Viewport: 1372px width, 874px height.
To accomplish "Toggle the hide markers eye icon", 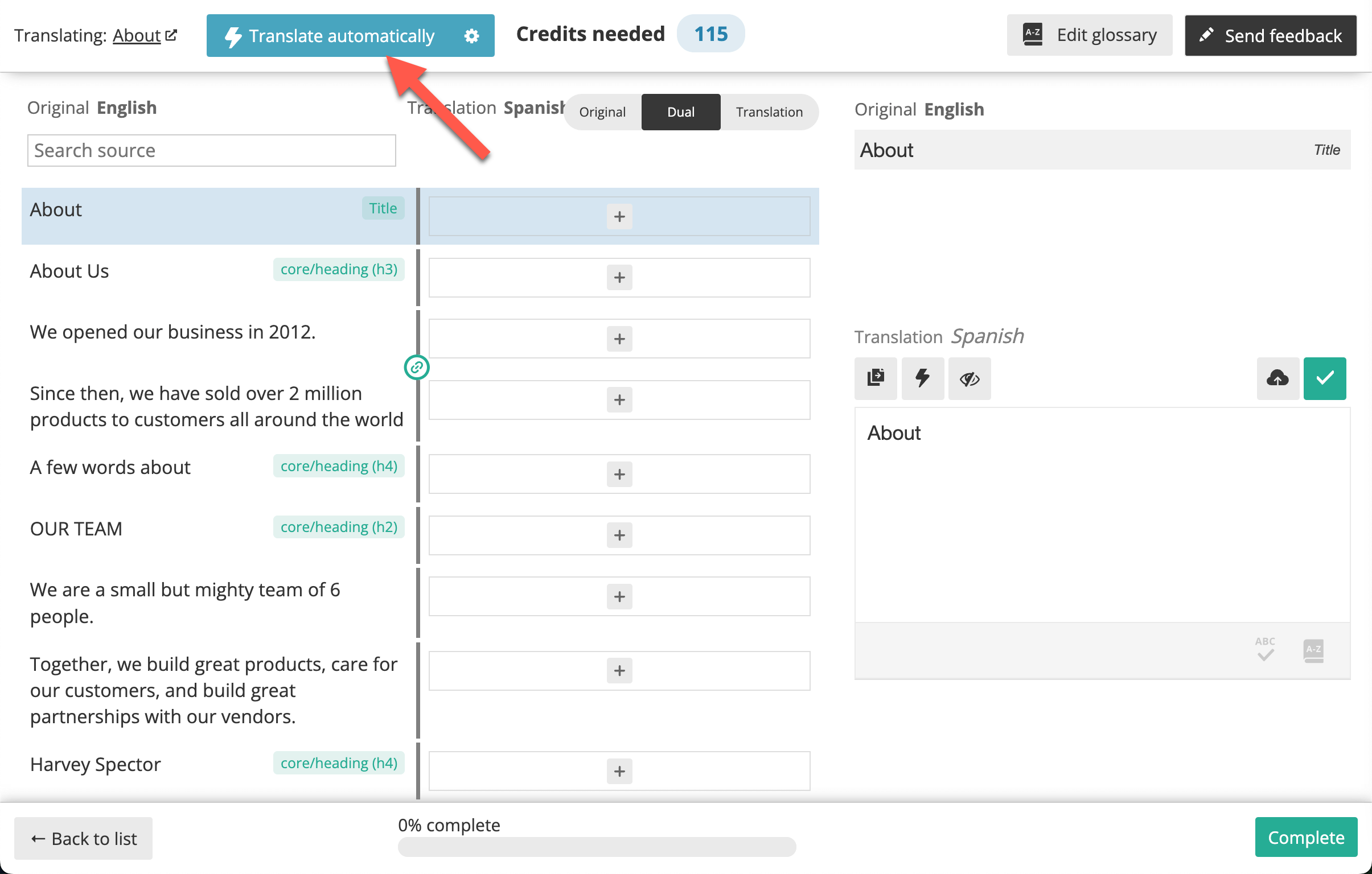I will click(969, 378).
